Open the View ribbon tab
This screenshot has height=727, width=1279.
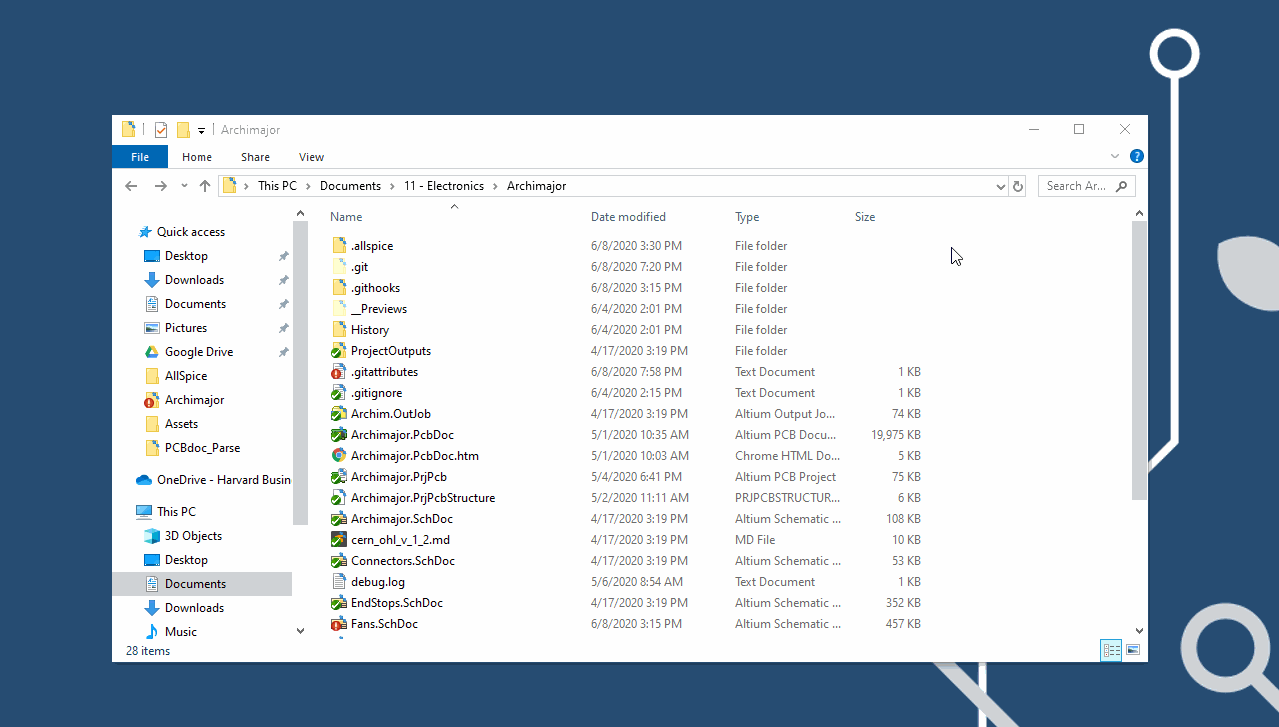coord(311,157)
